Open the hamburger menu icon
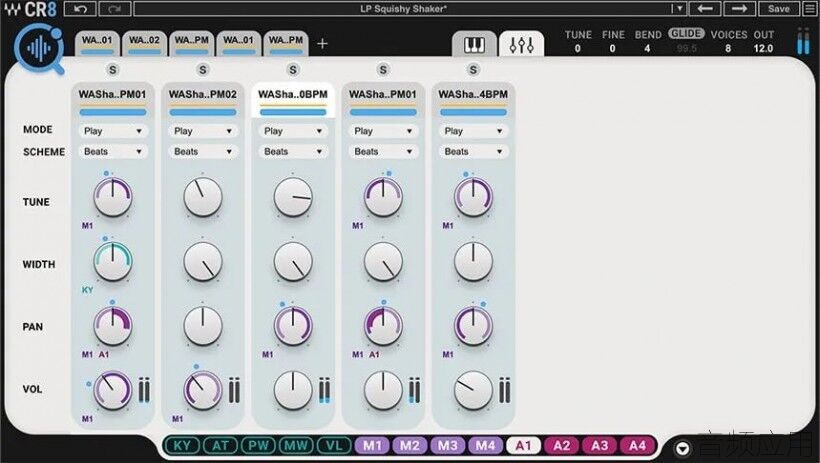The height and width of the screenshot is (463, 820). (x=809, y=9)
